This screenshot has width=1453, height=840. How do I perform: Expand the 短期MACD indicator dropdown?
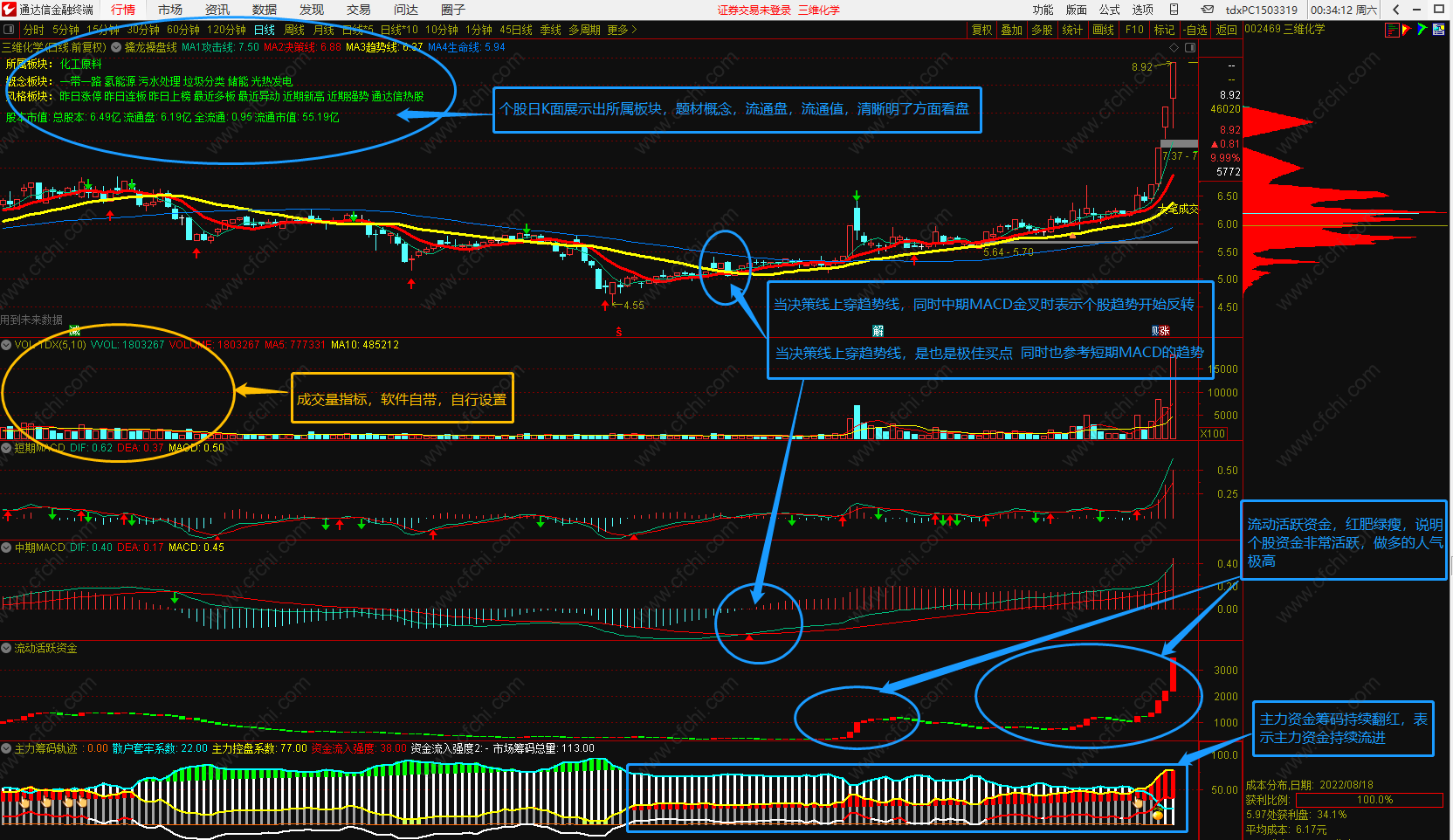(x=6, y=448)
